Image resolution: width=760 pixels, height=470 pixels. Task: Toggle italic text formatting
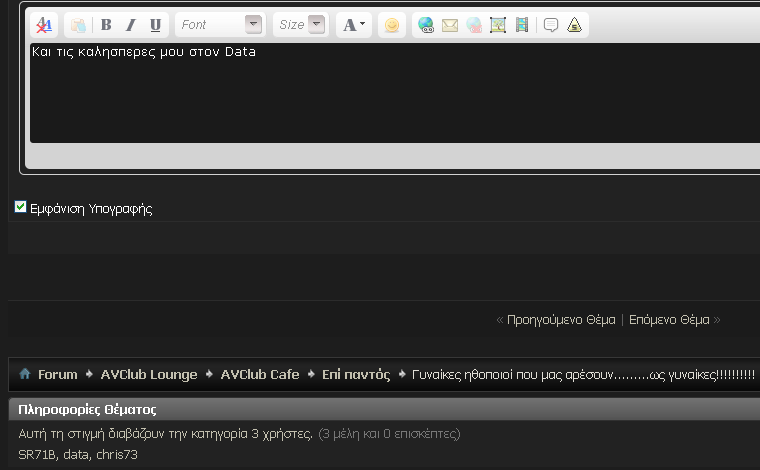[x=130, y=25]
